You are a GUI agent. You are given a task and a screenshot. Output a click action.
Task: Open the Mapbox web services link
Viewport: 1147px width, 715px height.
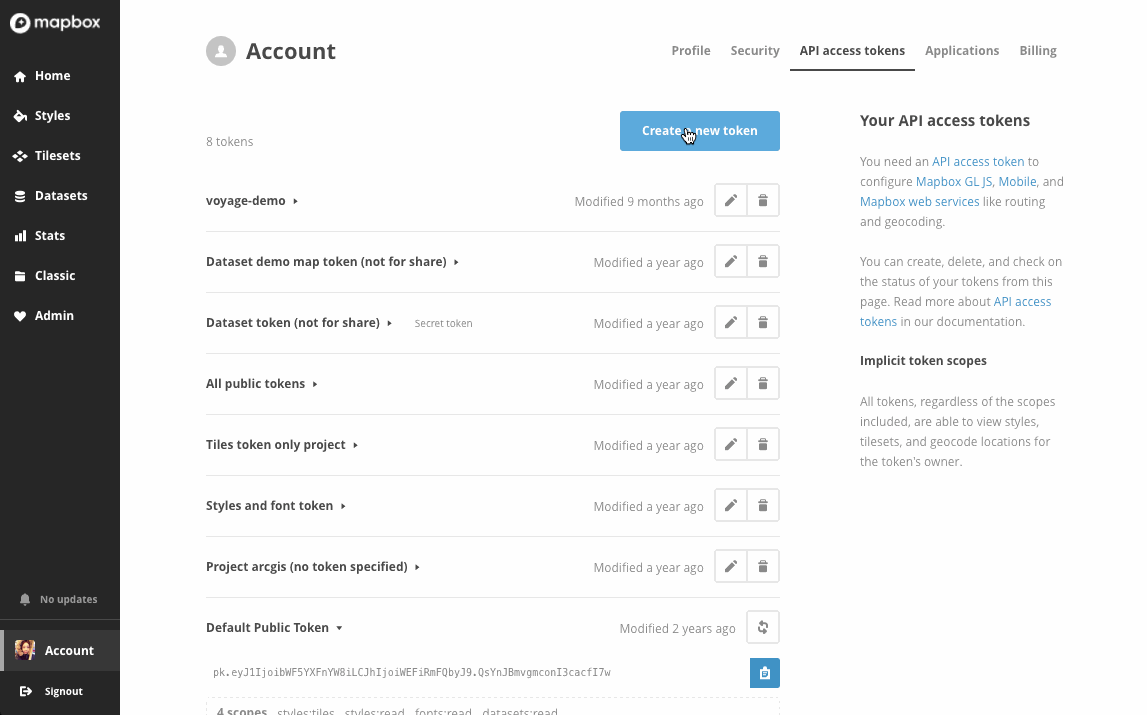point(920,201)
